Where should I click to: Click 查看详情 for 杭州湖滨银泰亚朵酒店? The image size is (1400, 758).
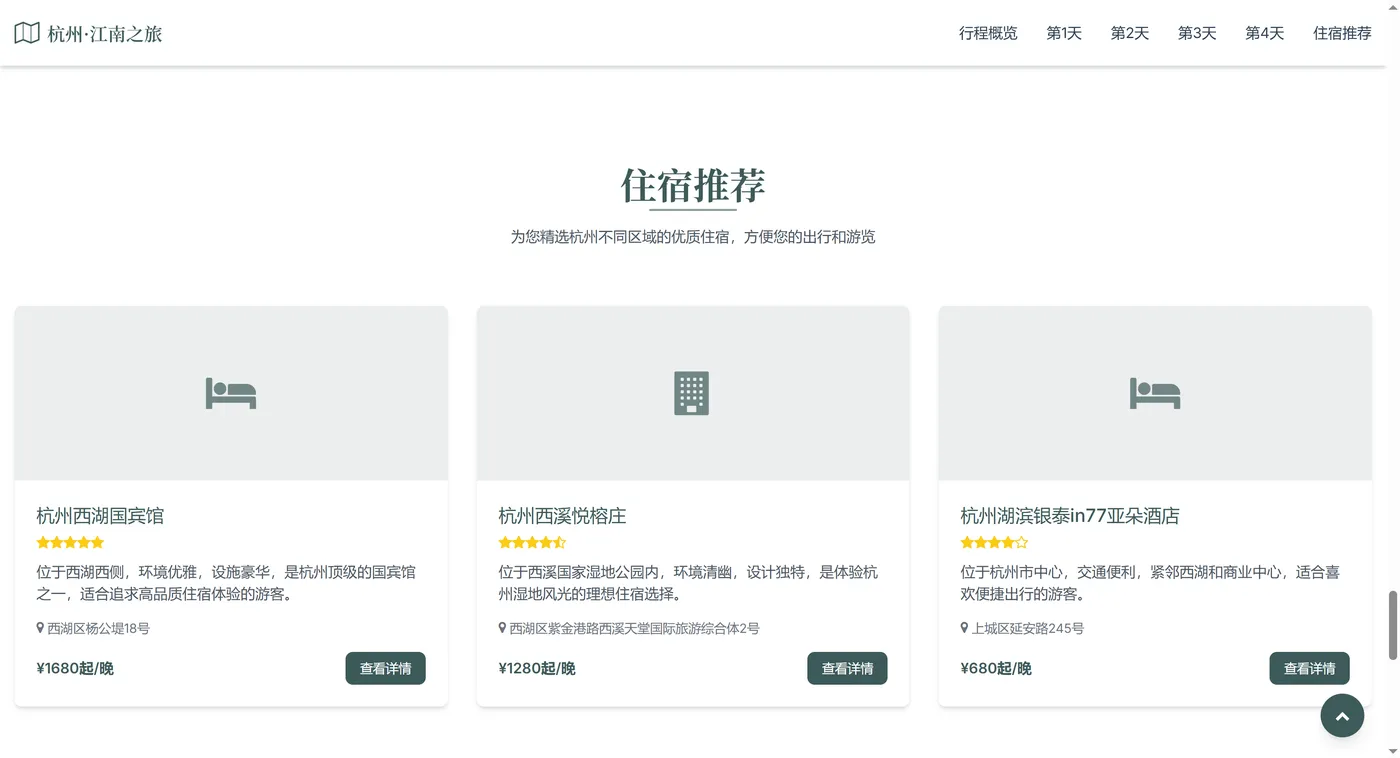tap(1309, 668)
